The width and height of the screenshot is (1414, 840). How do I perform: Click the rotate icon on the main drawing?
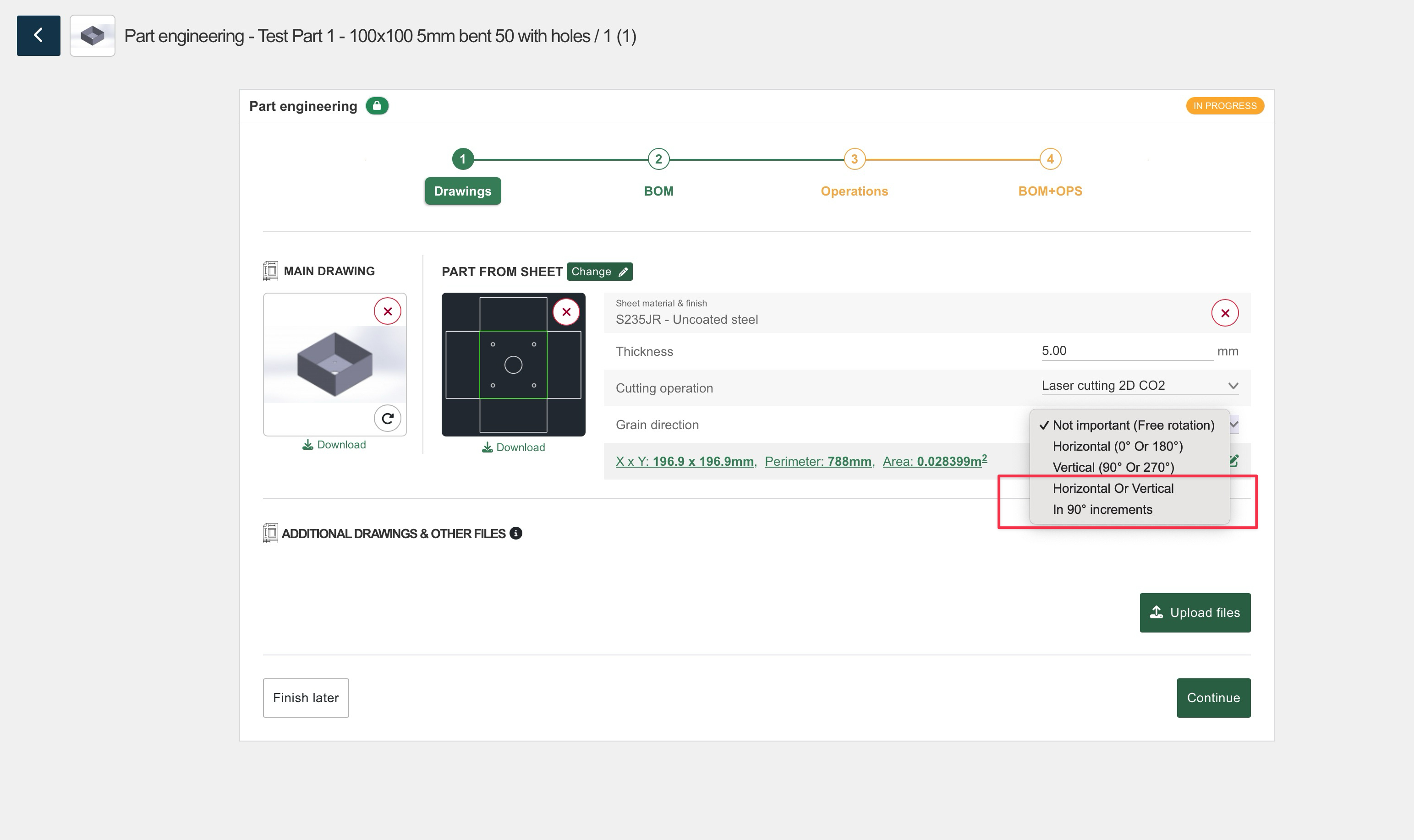pos(387,418)
